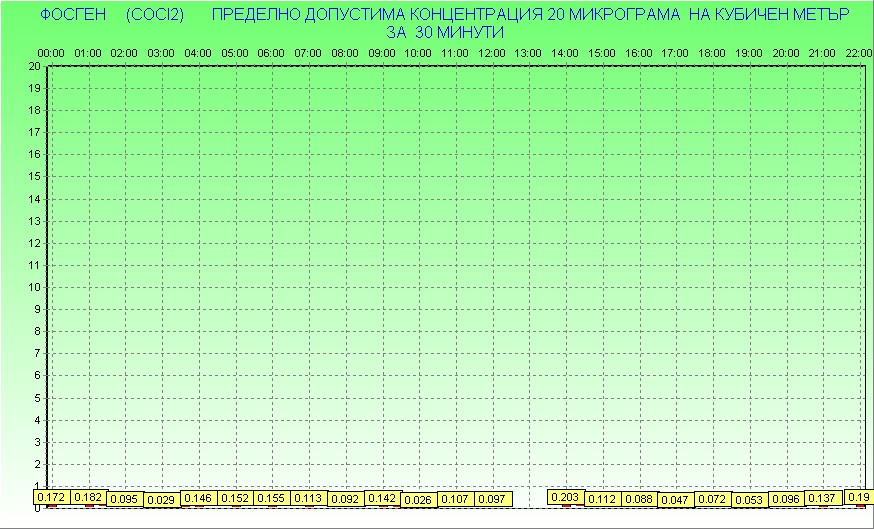Click the 0.092 value label
Screen dimensions: 874x529
pyautogui.click(x=345, y=499)
